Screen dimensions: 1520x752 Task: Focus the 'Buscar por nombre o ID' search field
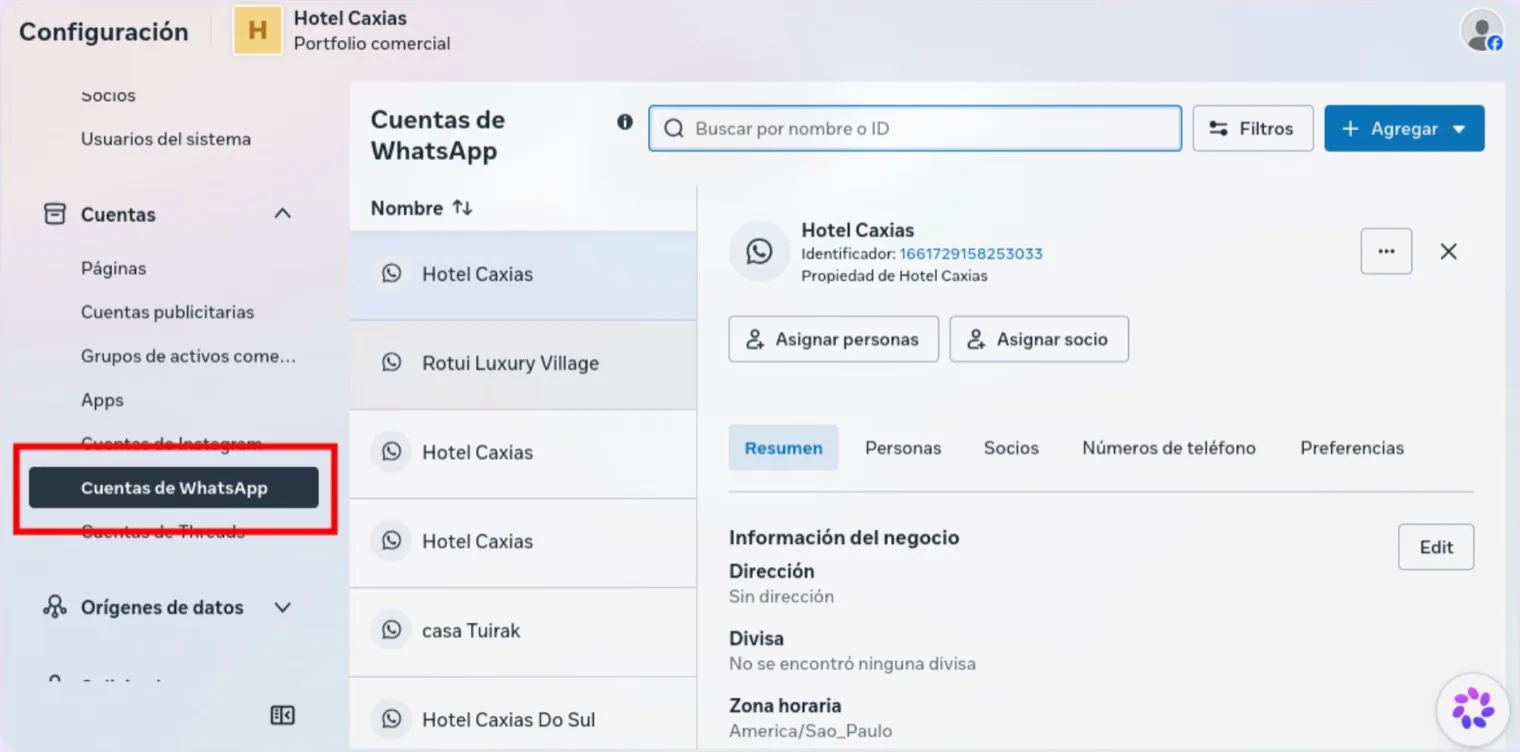tap(915, 129)
